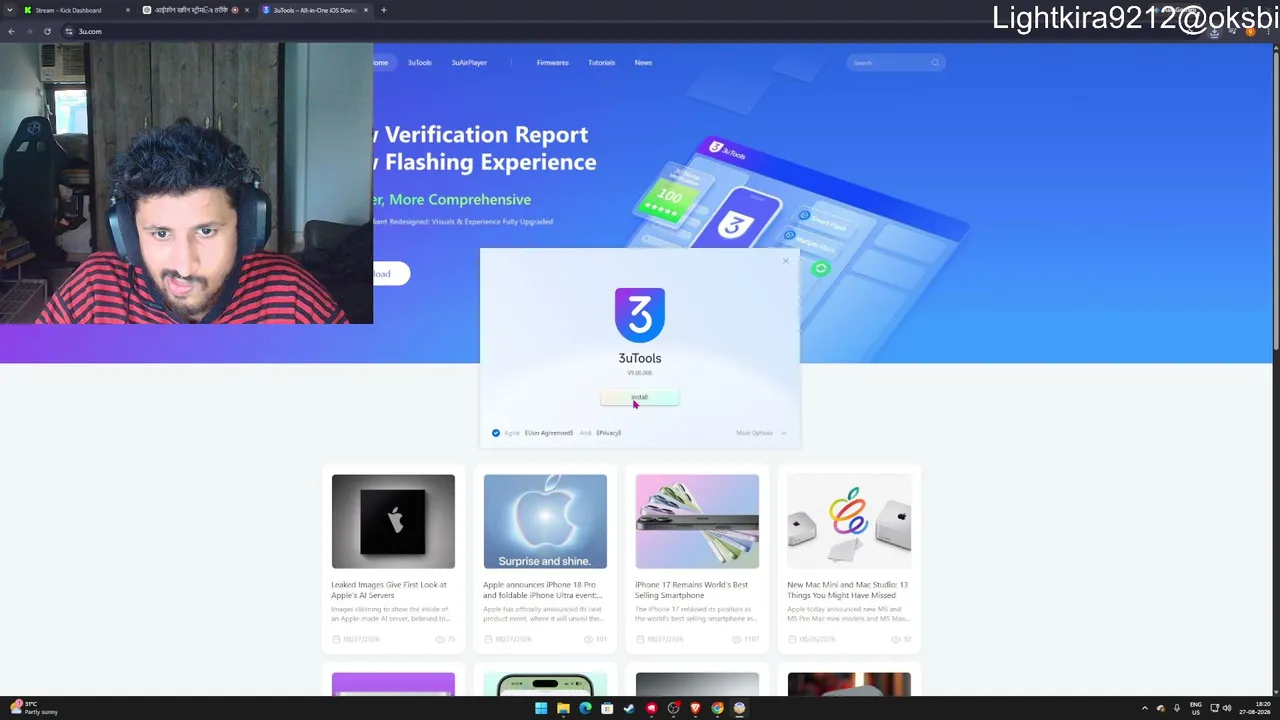Image resolution: width=1280 pixels, height=720 pixels.
Task: Open the Surprise and shine article thumbnail
Action: [x=545, y=521]
